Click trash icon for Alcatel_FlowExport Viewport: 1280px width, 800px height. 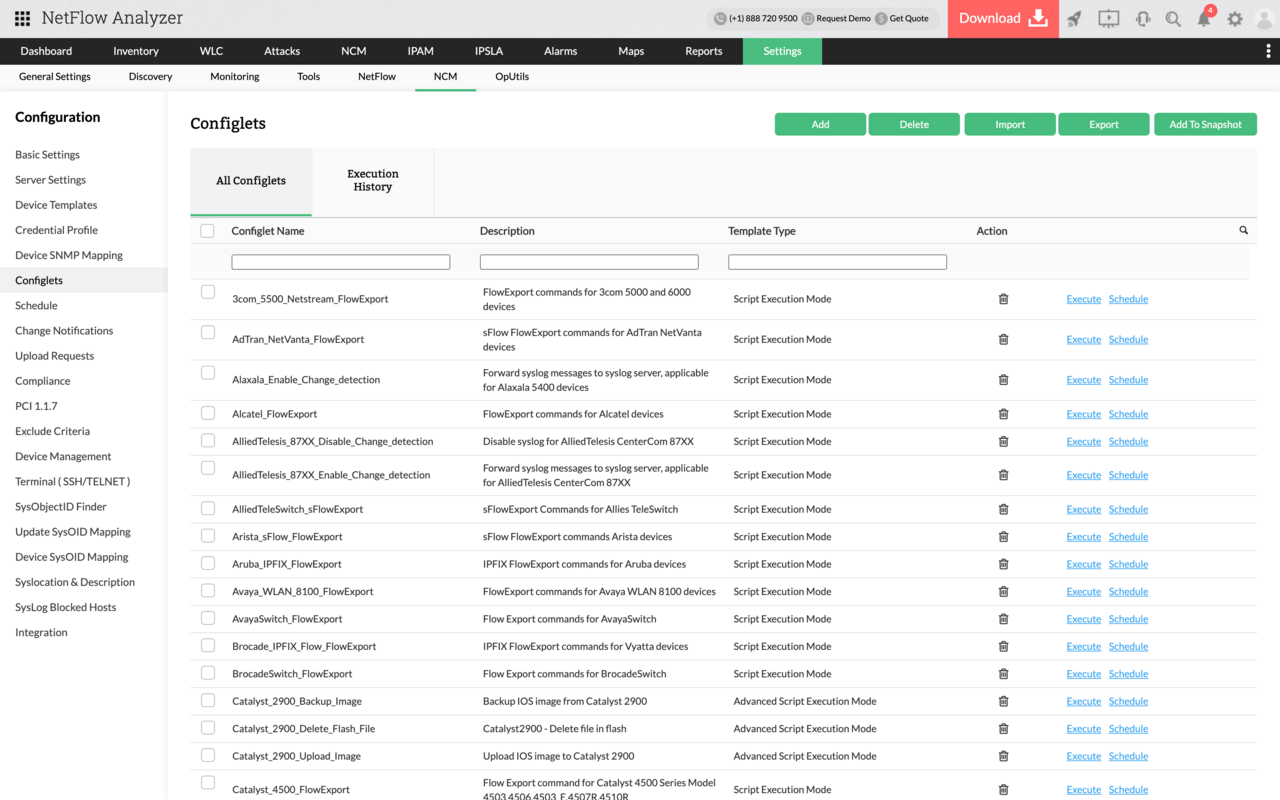tap(1003, 414)
